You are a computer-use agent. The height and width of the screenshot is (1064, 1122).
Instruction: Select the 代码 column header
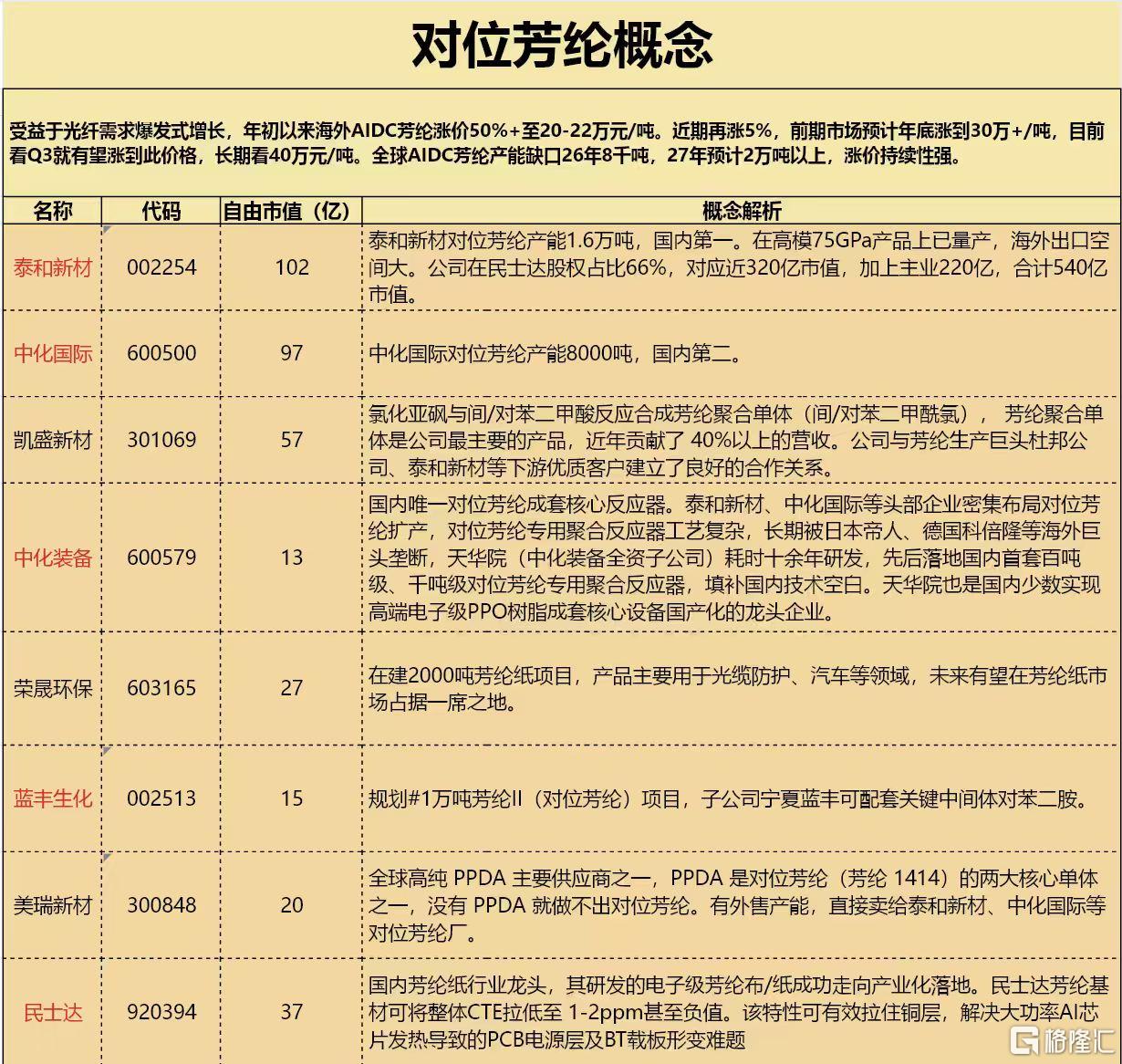click(161, 211)
